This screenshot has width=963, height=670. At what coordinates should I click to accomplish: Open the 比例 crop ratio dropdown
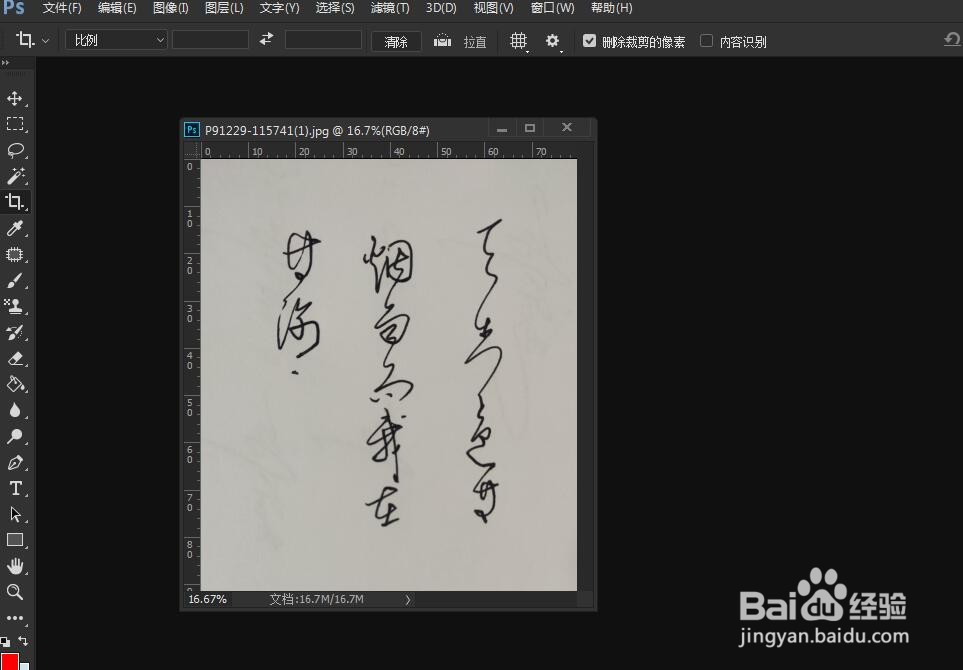[115, 40]
